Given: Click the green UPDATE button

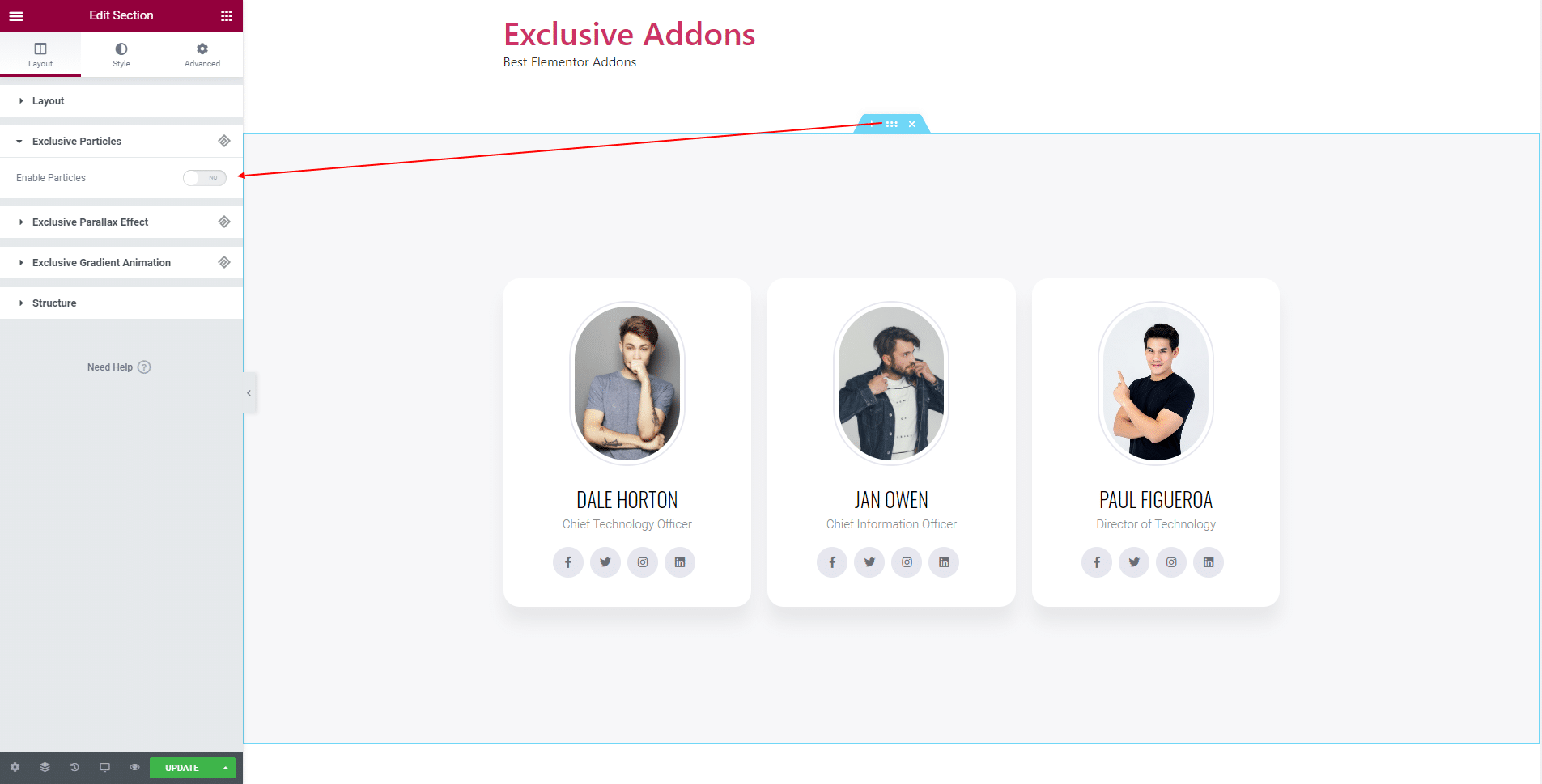Looking at the screenshot, I should coord(182,768).
